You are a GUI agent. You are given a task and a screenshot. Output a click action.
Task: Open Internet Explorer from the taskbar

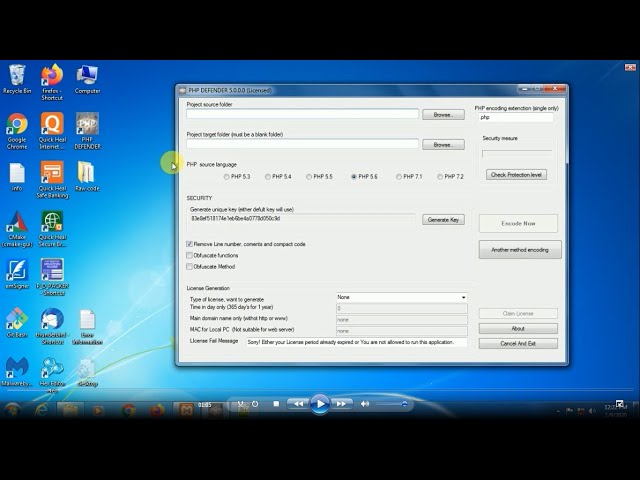[41, 409]
